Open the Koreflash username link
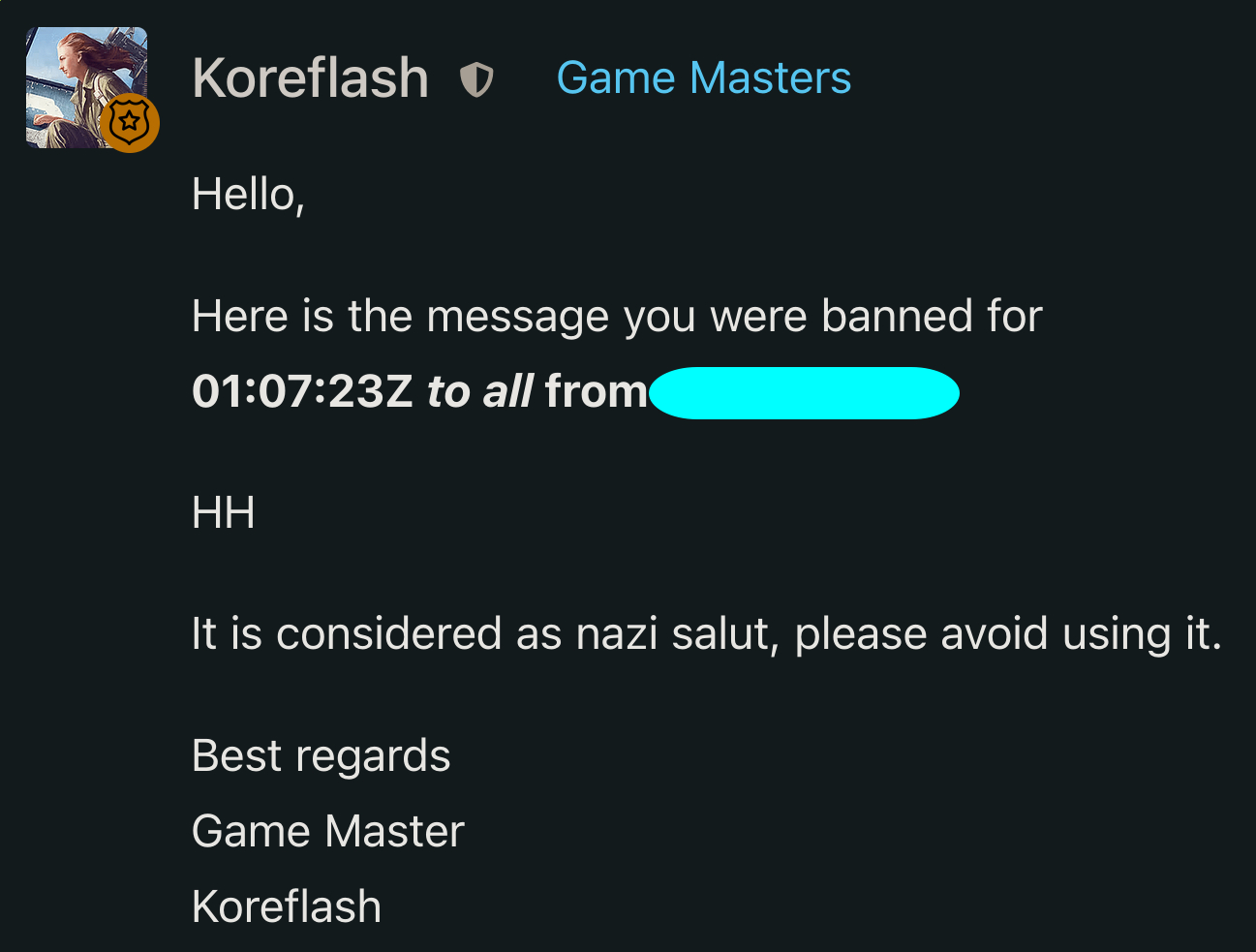 point(310,77)
